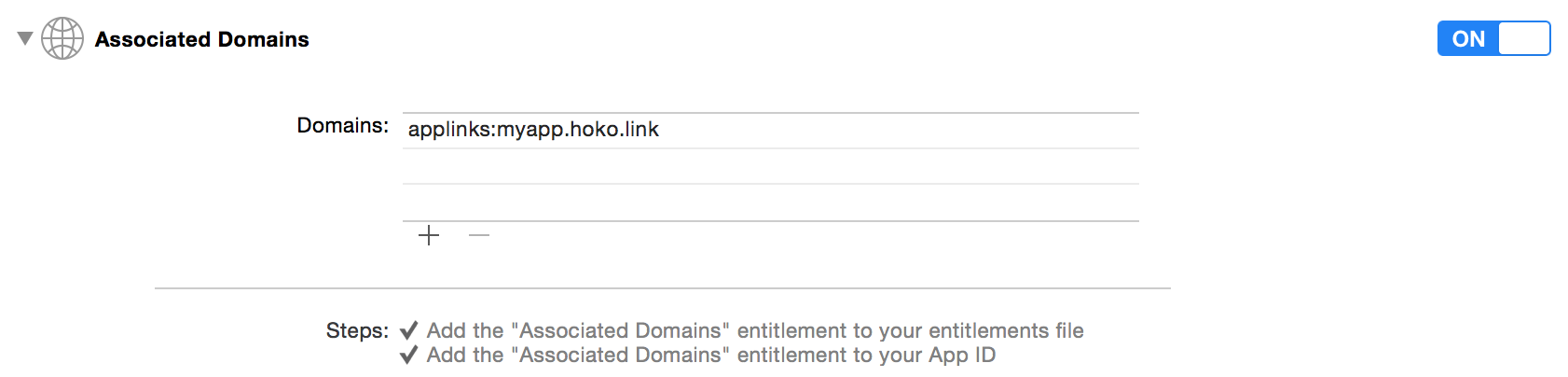Switch off the Associated Domains capability
This screenshot has height=377, width=1568.
(1493, 38)
